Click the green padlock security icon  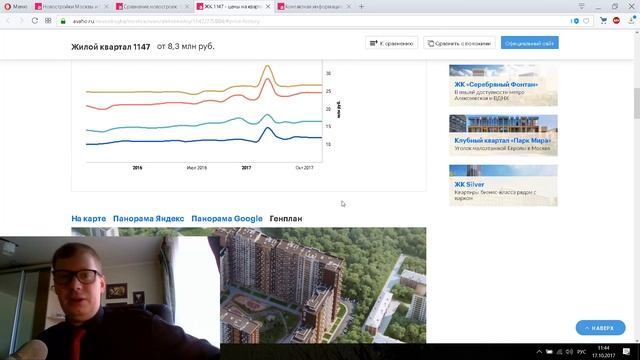point(63,21)
